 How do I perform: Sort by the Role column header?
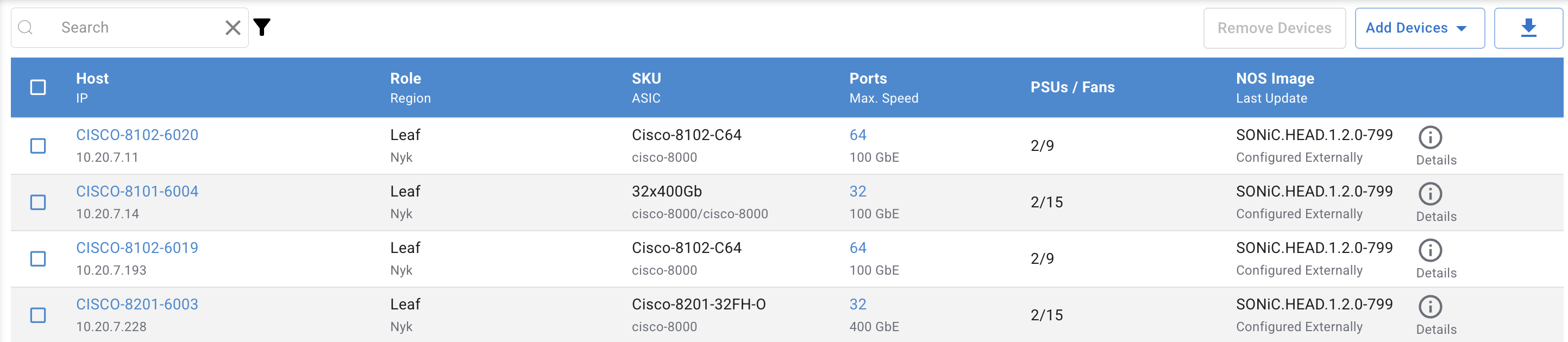click(x=405, y=79)
